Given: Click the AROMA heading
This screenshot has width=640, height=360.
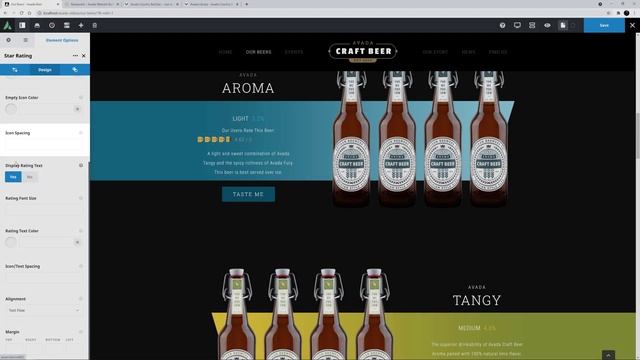Looking at the screenshot, I should pos(248,88).
